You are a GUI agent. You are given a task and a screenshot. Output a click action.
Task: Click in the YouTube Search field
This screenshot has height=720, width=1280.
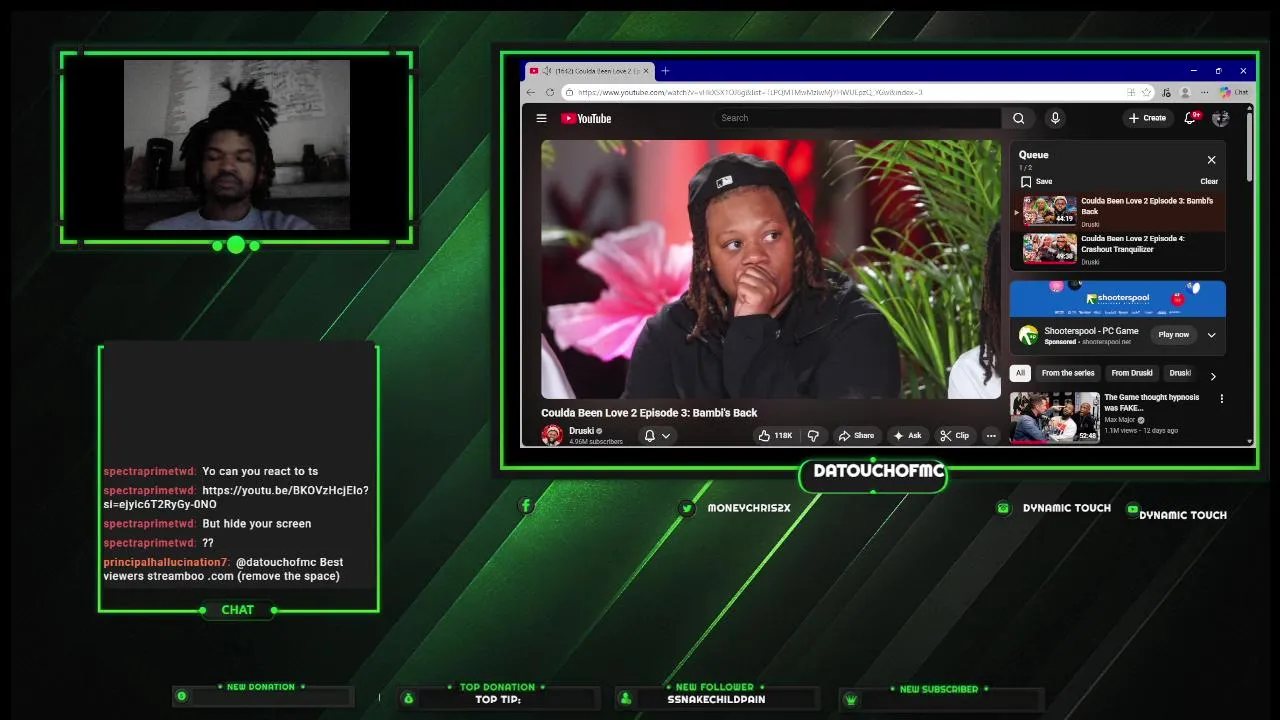pos(858,118)
